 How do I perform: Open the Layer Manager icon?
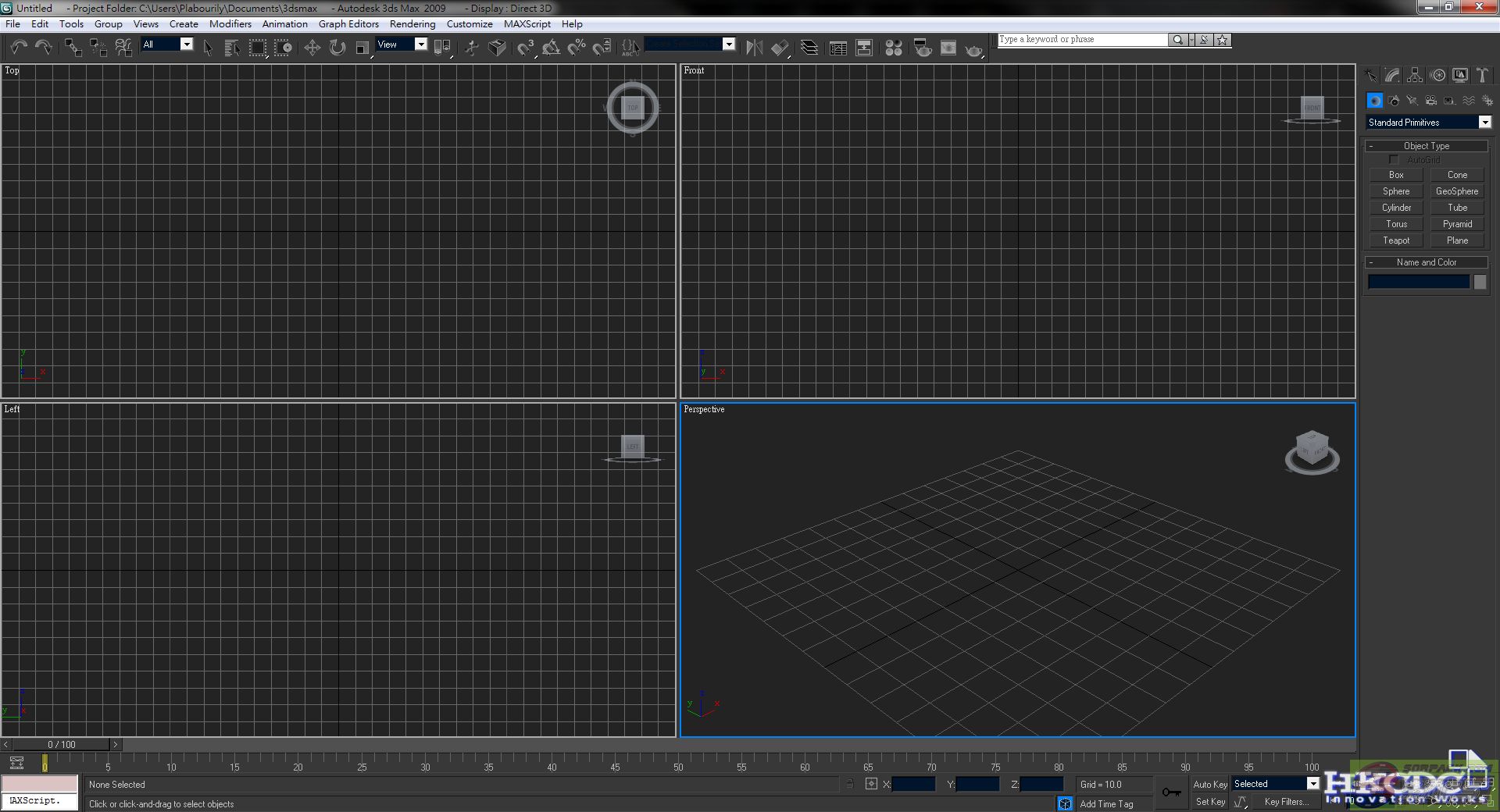[x=809, y=48]
